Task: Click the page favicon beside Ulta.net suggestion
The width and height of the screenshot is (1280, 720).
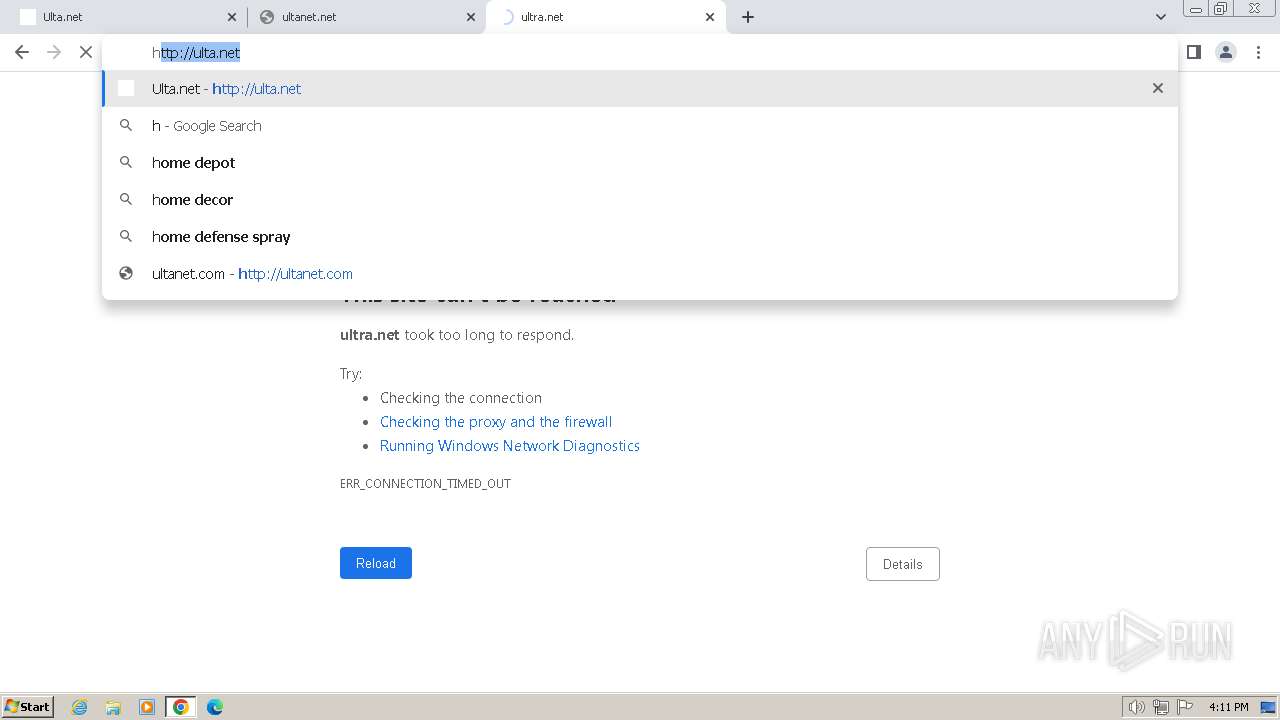Action: pyautogui.click(x=126, y=88)
